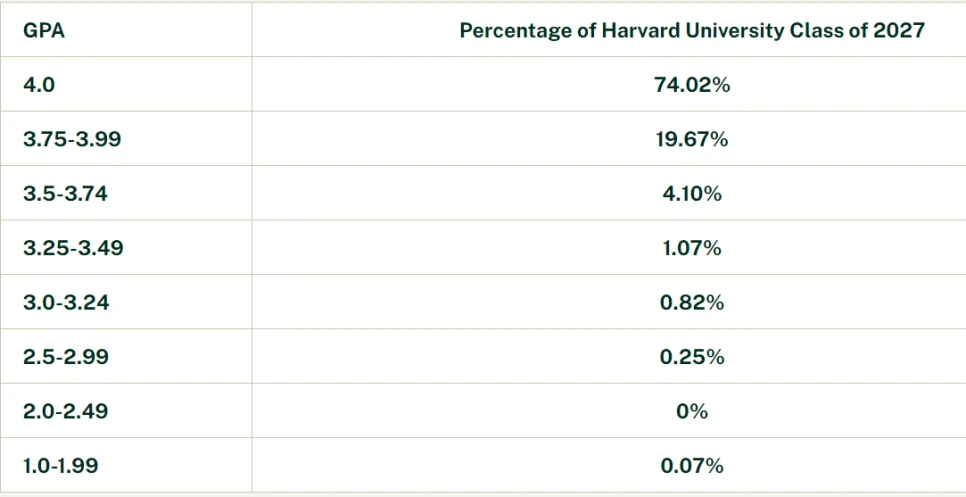
Task: Select the 19.67% value
Action: 692,139
